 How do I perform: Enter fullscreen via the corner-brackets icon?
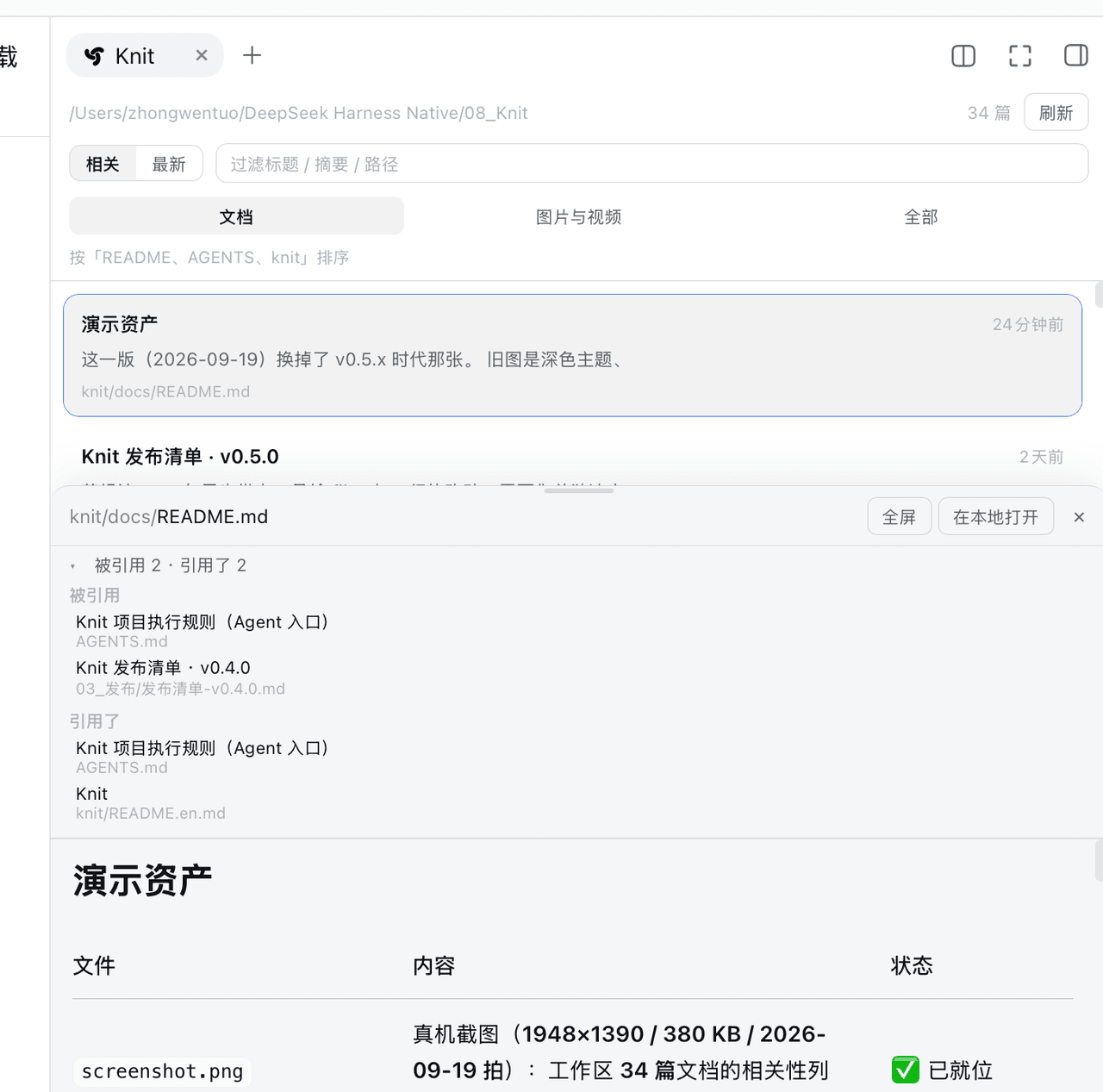(1020, 56)
